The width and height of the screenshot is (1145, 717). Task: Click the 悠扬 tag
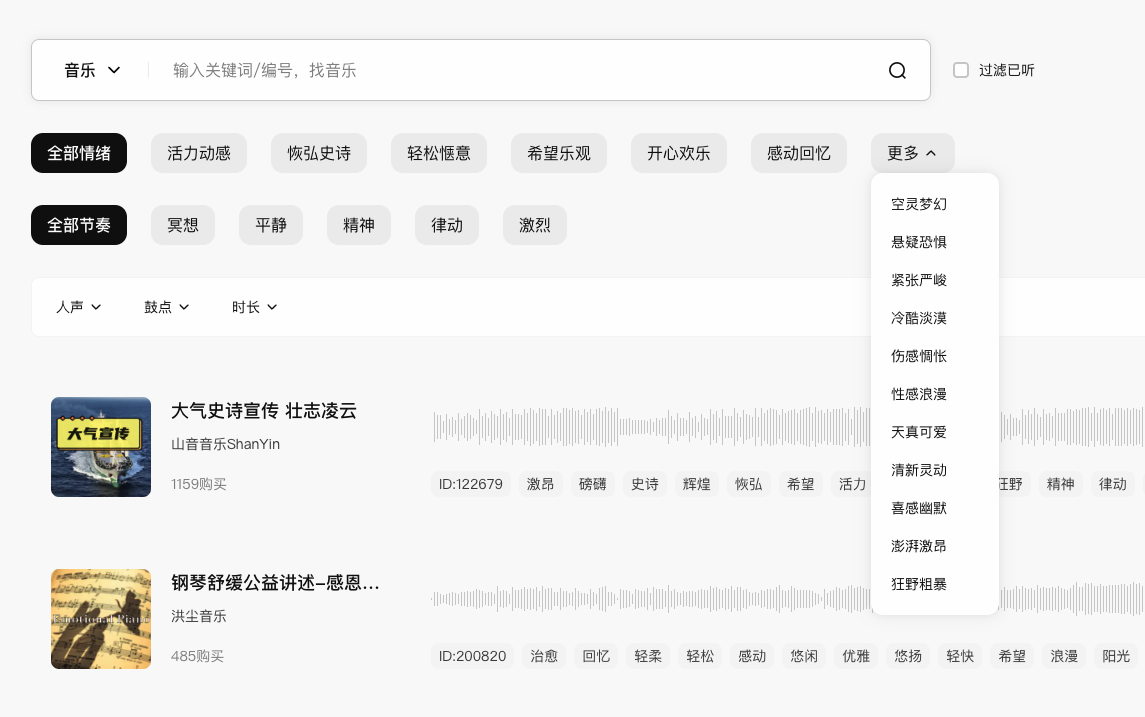click(x=908, y=656)
